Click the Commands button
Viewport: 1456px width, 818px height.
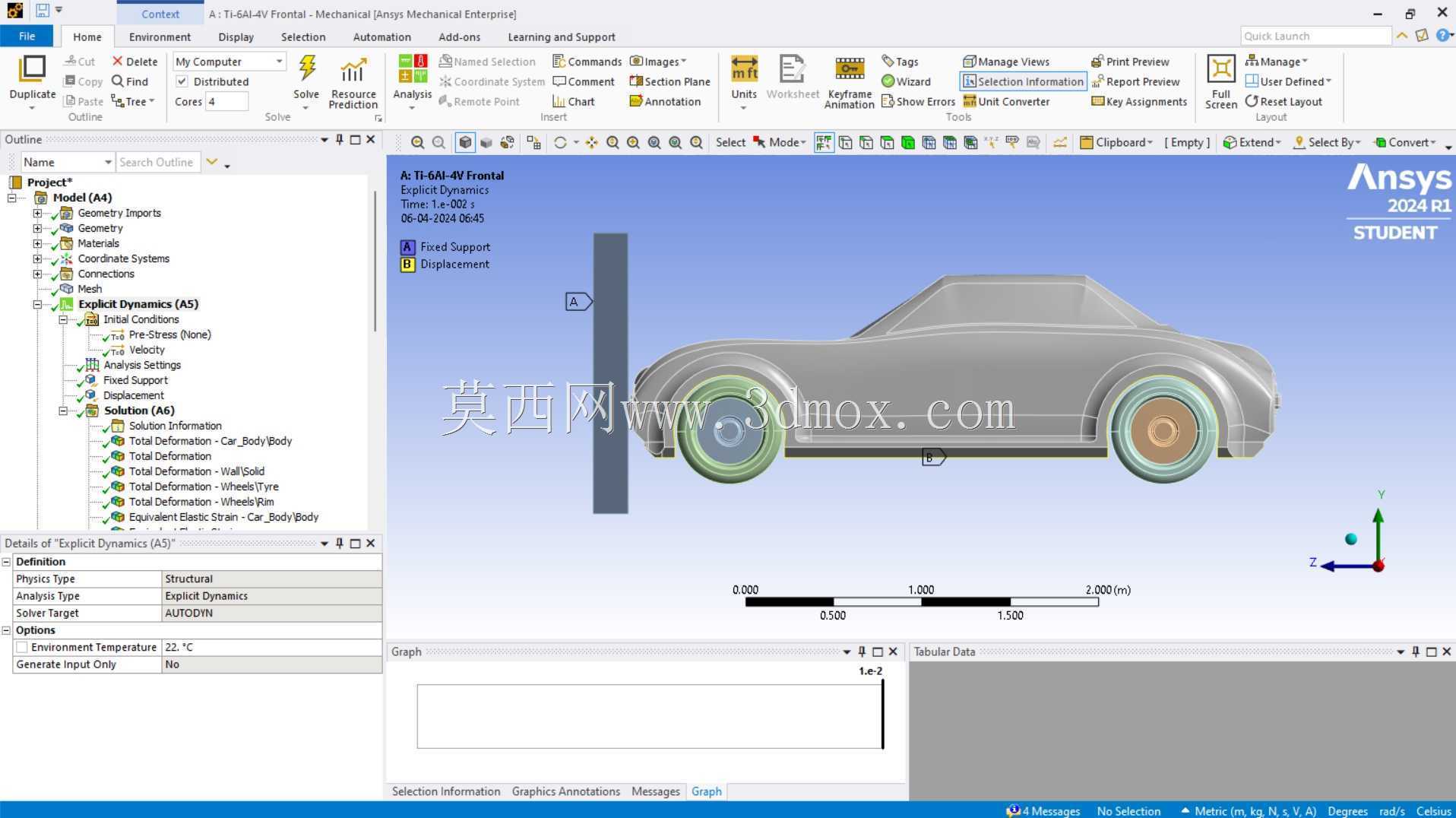[587, 62]
